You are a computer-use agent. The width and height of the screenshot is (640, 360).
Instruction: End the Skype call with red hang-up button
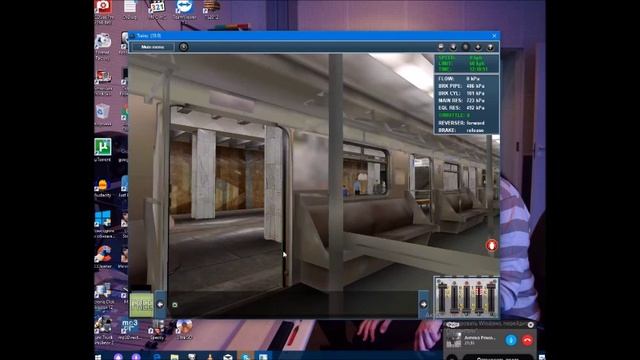click(527, 340)
